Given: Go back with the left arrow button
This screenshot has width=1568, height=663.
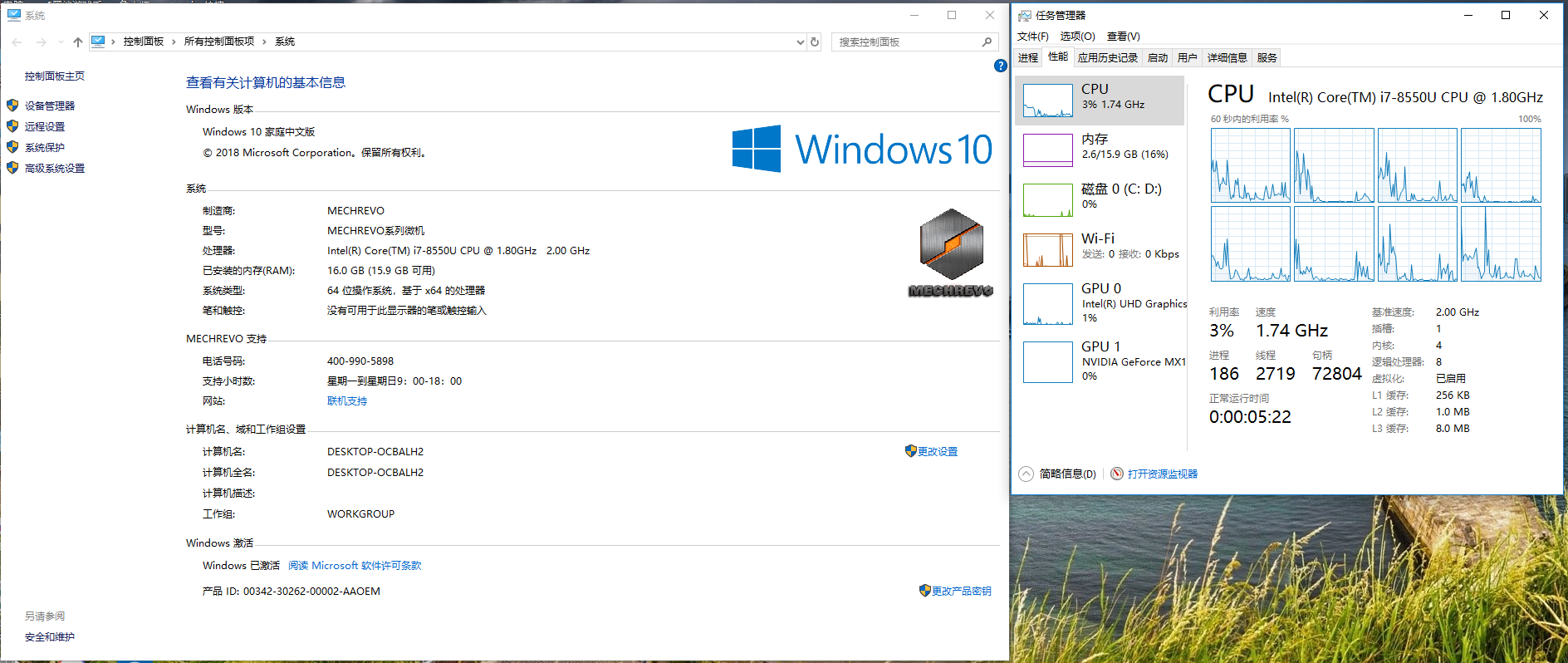Looking at the screenshot, I should point(17,42).
